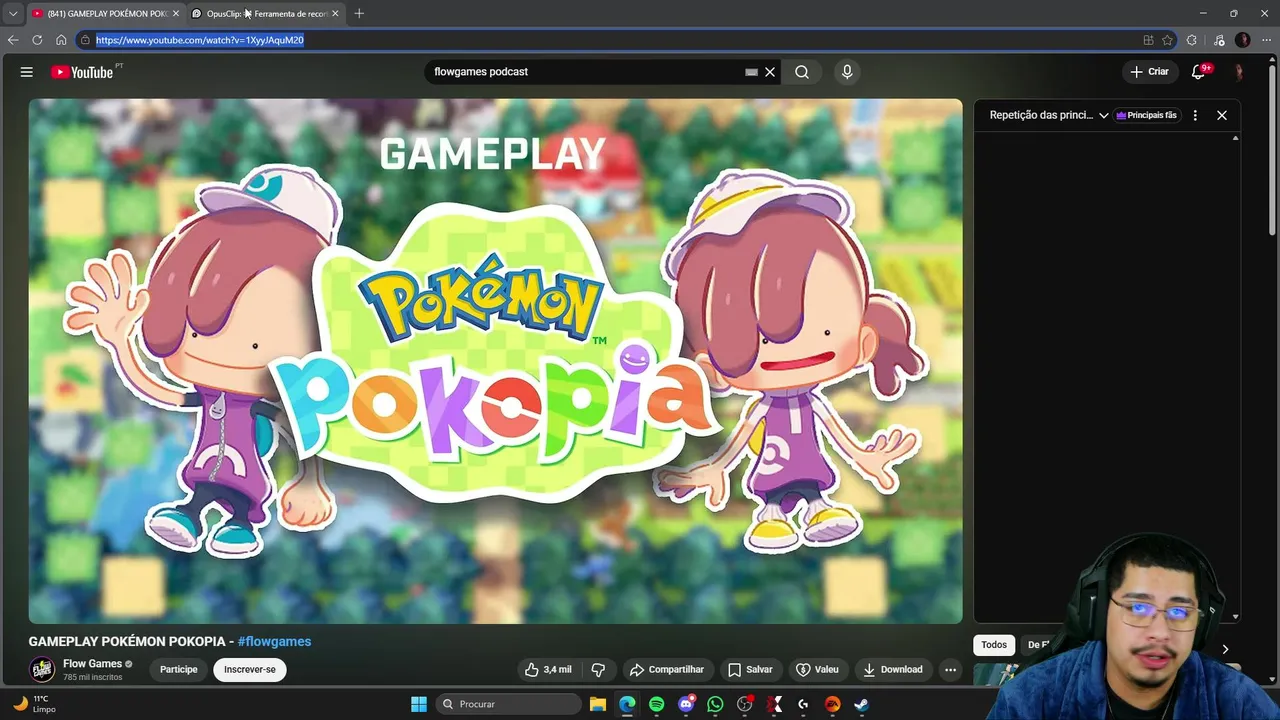Image resolution: width=1280 pixels, height=720 pixels.
Task: Clear the search text with X
Action: tap(770, 72)
